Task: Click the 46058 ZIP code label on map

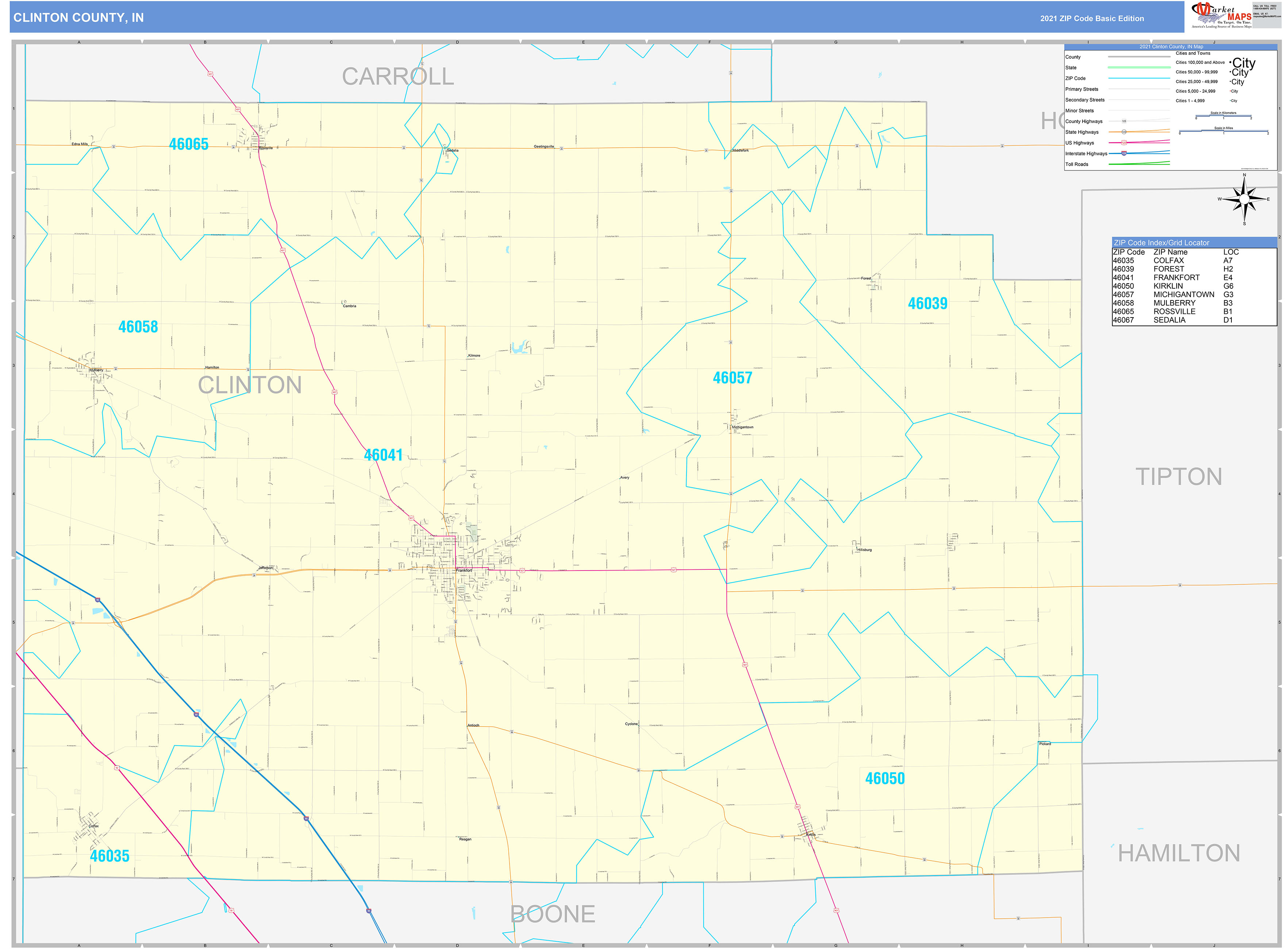Action: point(138,327)
